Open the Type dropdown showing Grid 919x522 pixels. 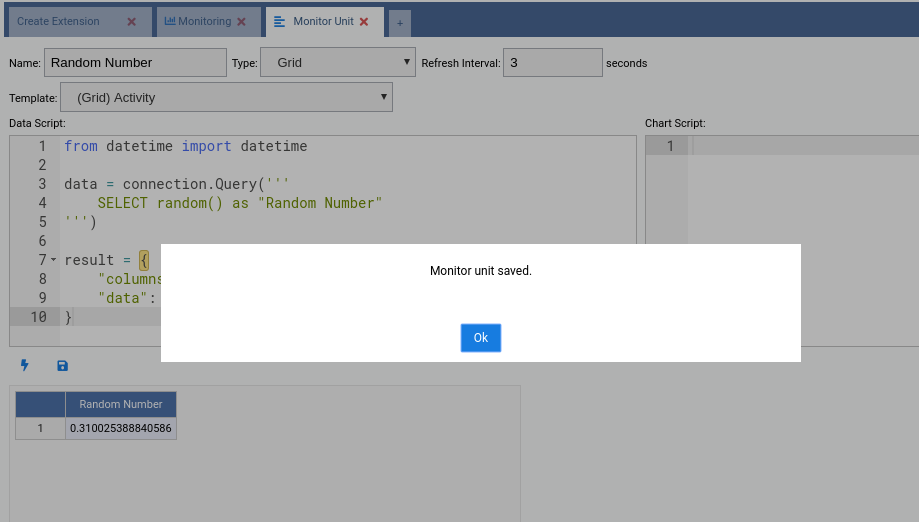click(x=337, y=62)
